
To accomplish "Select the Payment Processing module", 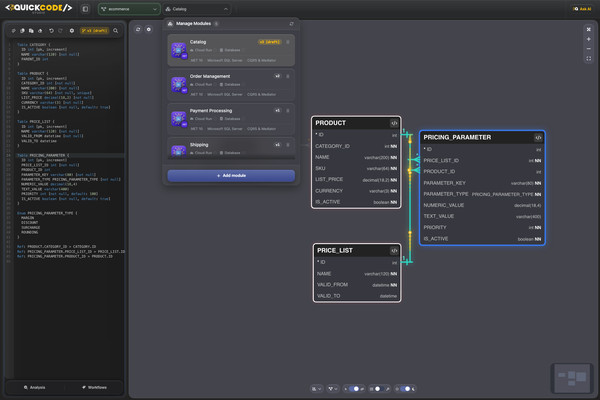I will point(231,119).
